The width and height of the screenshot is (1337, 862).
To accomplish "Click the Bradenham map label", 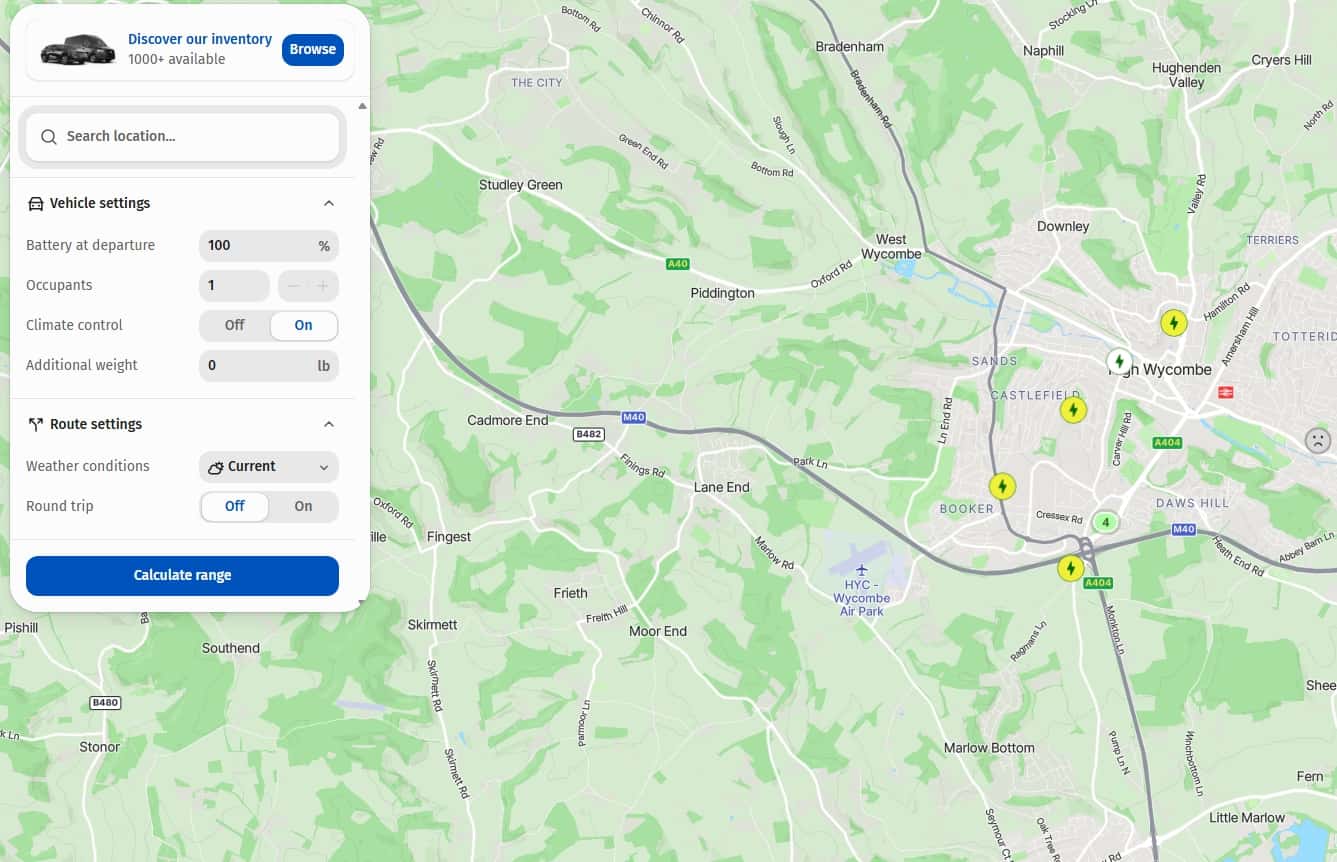I will [850, 47].
